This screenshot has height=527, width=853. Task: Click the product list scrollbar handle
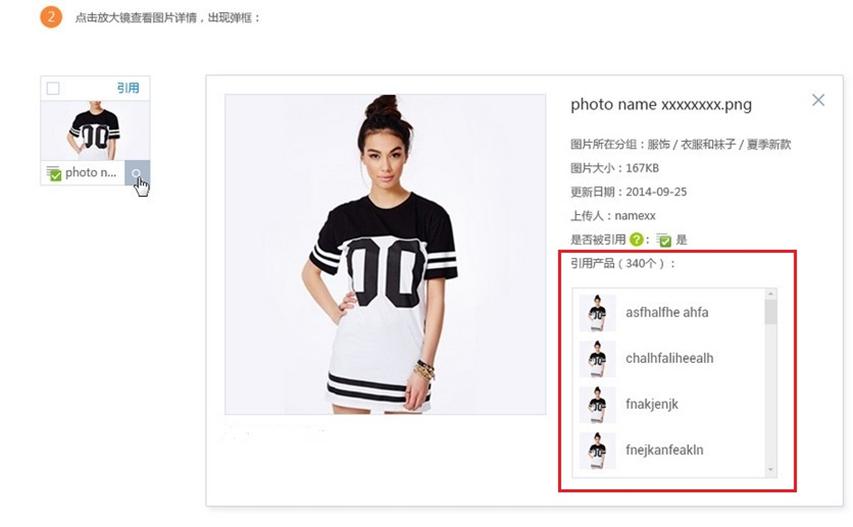(770, 312)
